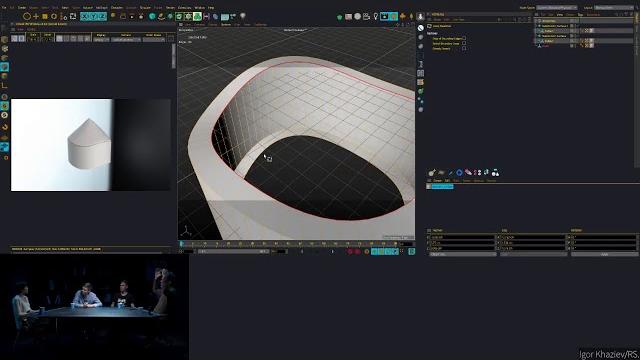The image size is (640, 360).
Task: Open the Display dropdown in left panel
Action: coord(101,39)
